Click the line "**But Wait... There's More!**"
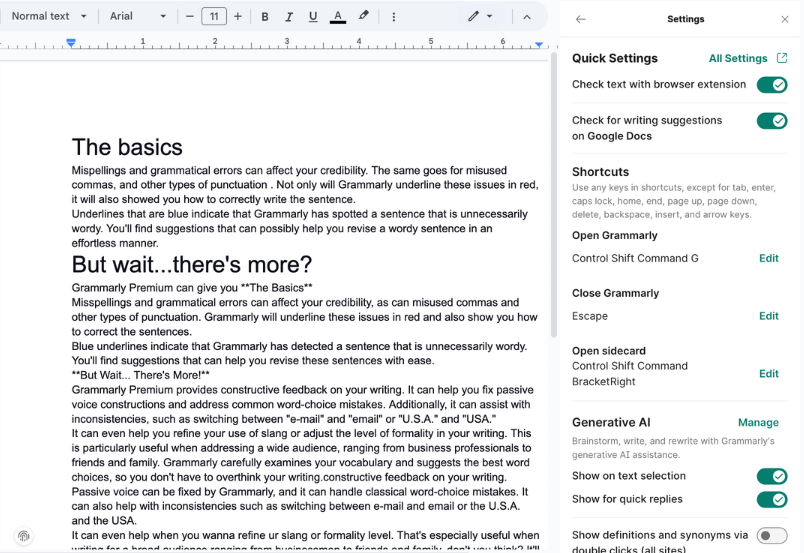Image resolution: width=804 pixels, height=553 pixels. tap(140, 376)
